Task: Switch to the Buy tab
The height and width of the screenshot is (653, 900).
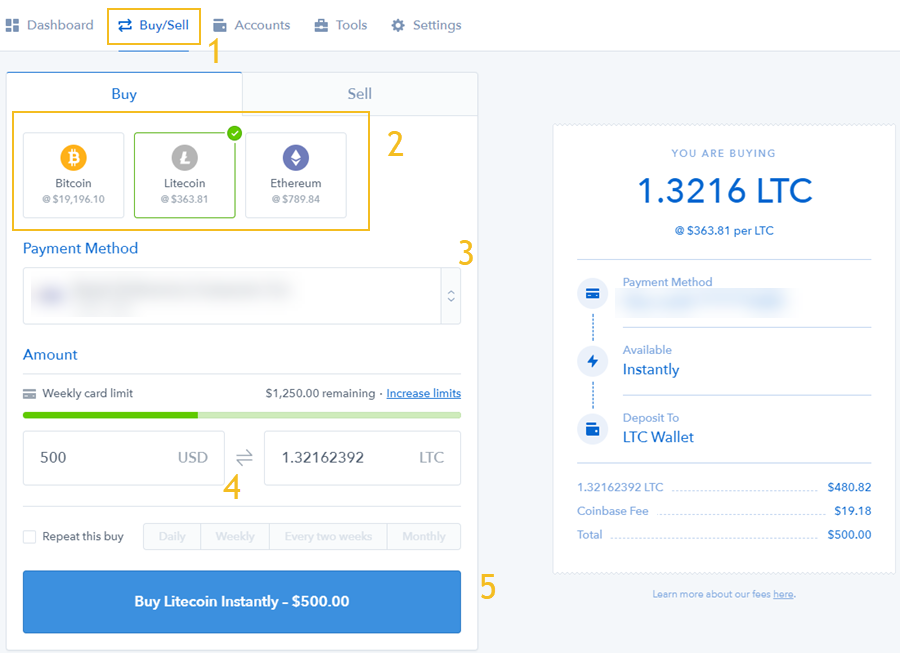Action: click(x=124, y=94)
